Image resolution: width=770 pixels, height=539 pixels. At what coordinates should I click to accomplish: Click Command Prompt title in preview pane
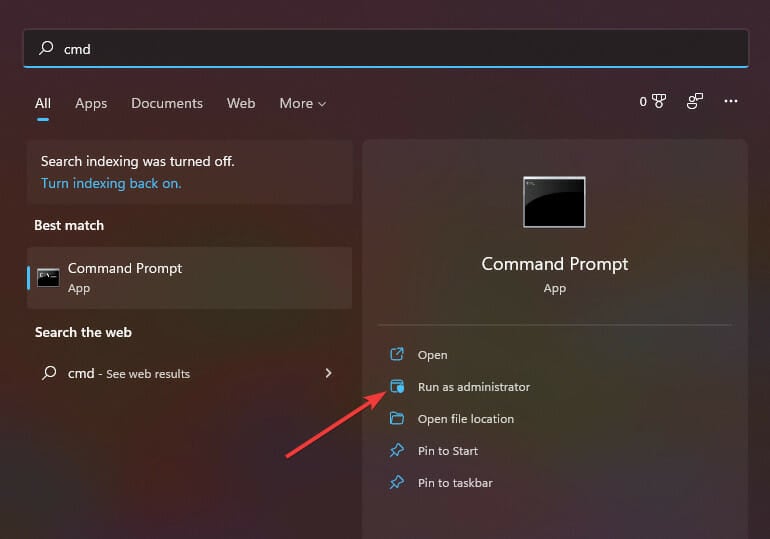coord(554,265)
